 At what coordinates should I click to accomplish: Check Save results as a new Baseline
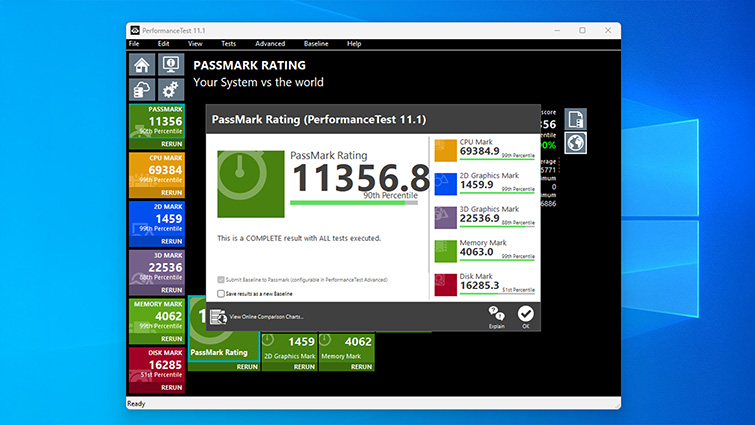coord(221,294)
